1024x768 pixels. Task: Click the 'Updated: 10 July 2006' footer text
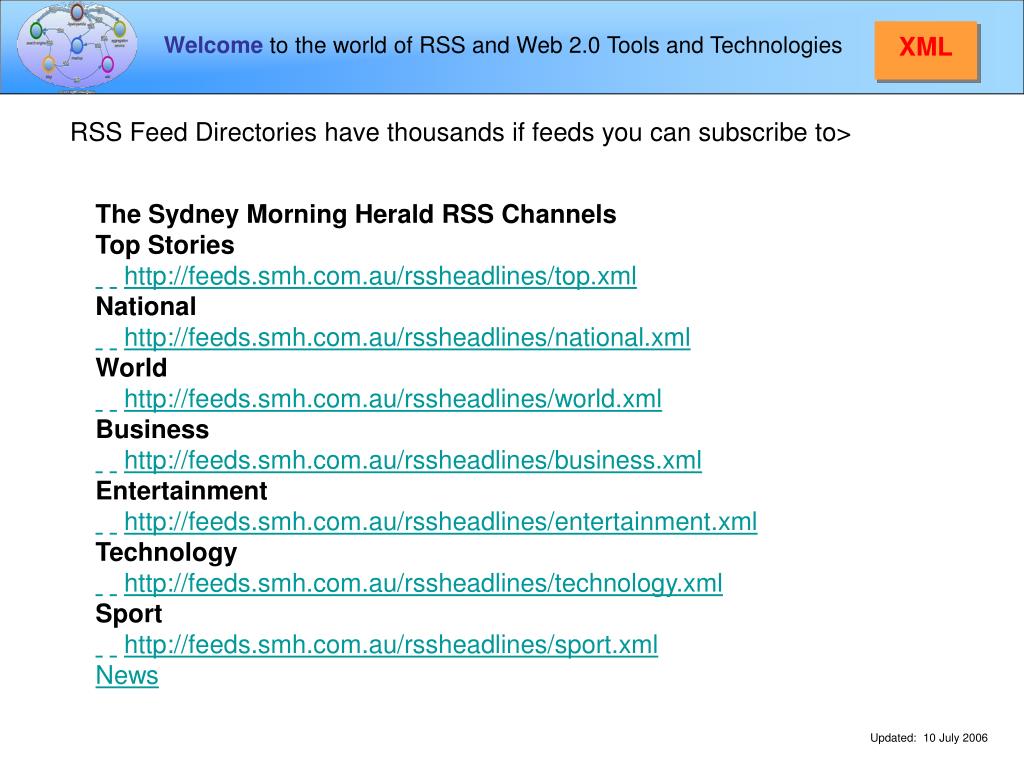[929, 738]
